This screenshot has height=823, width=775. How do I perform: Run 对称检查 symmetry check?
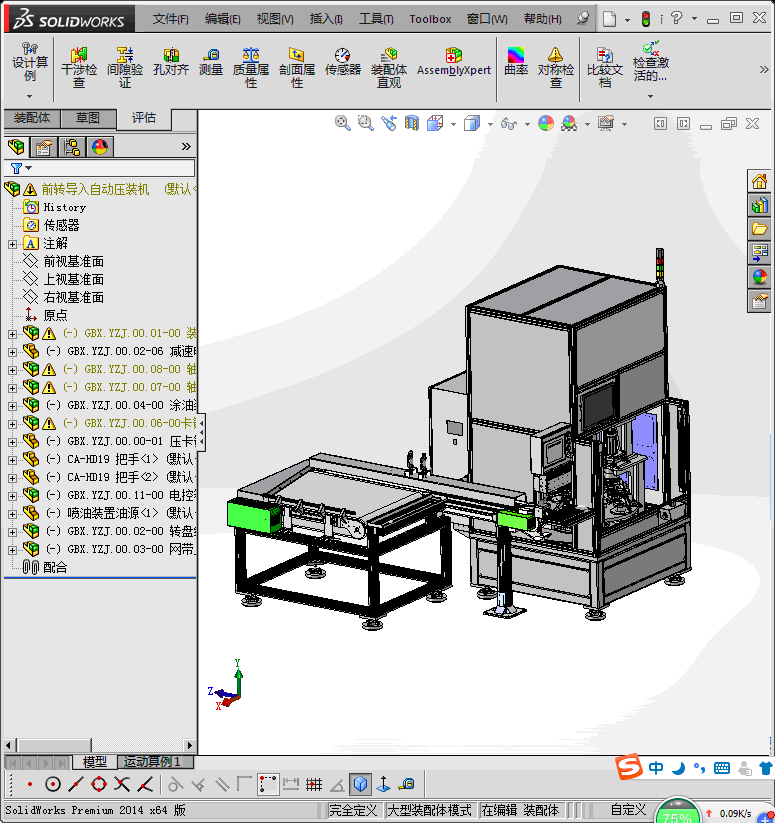tap(556, 67)
